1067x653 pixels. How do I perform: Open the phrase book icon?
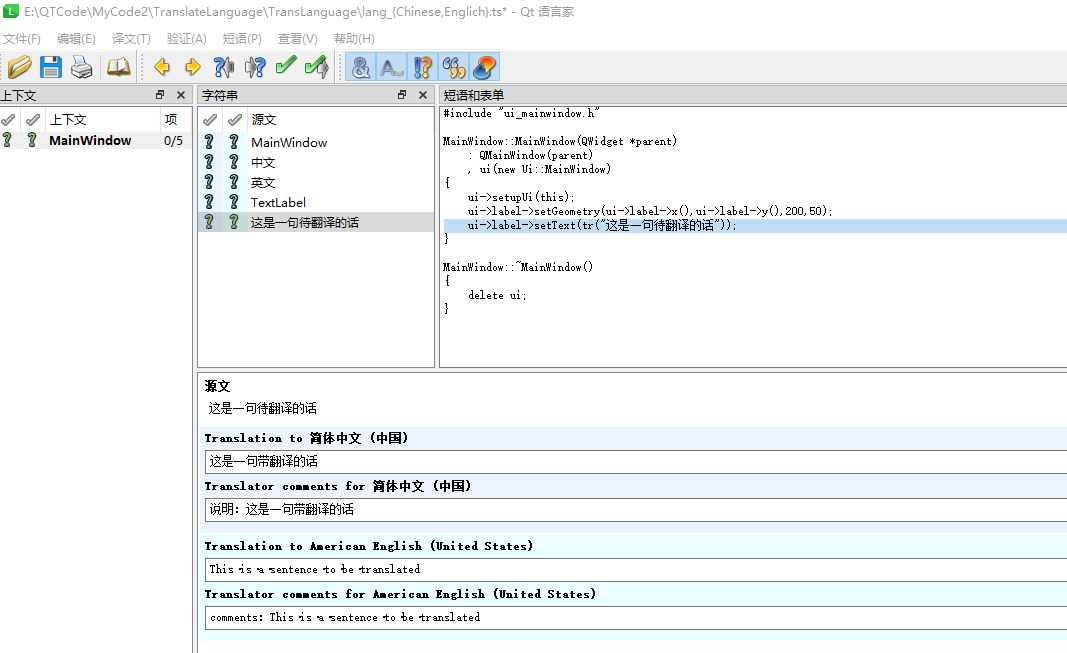click(x=118, y=67)
